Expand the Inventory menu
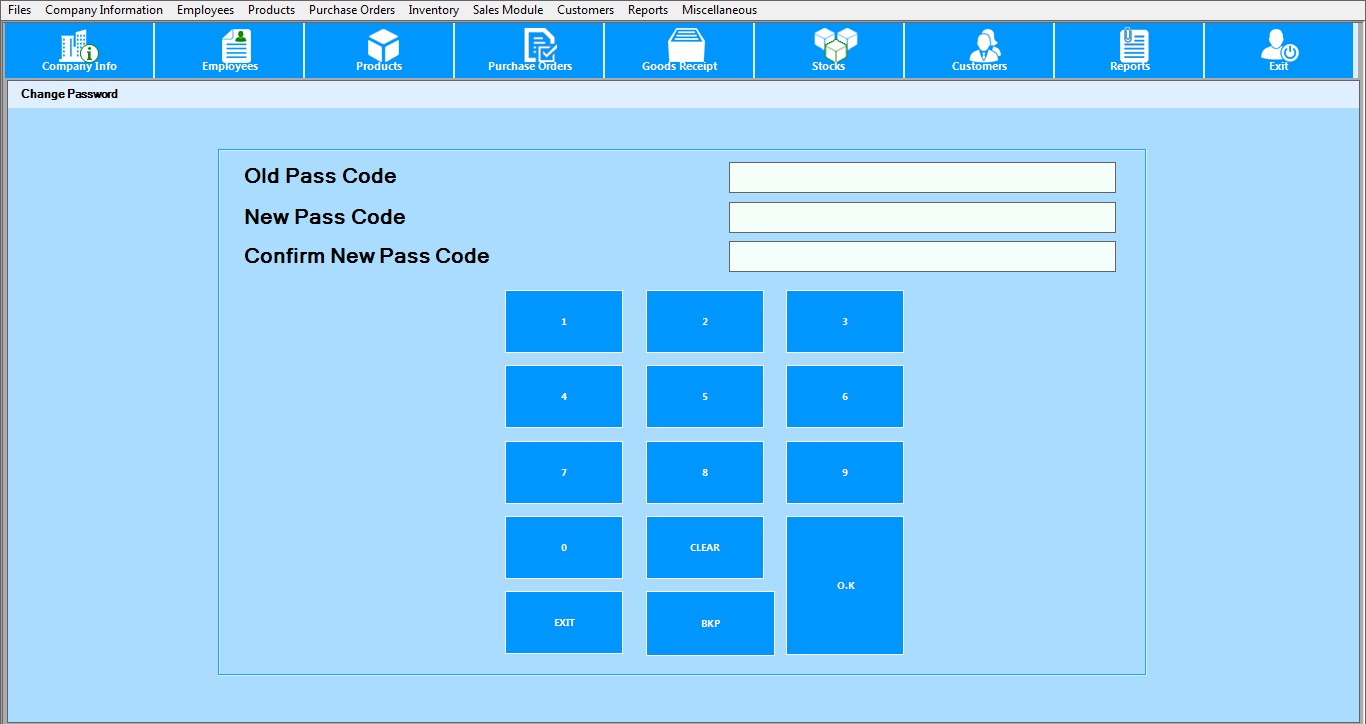The height and width of the screenshot is (724, 1366). [434, 10]
